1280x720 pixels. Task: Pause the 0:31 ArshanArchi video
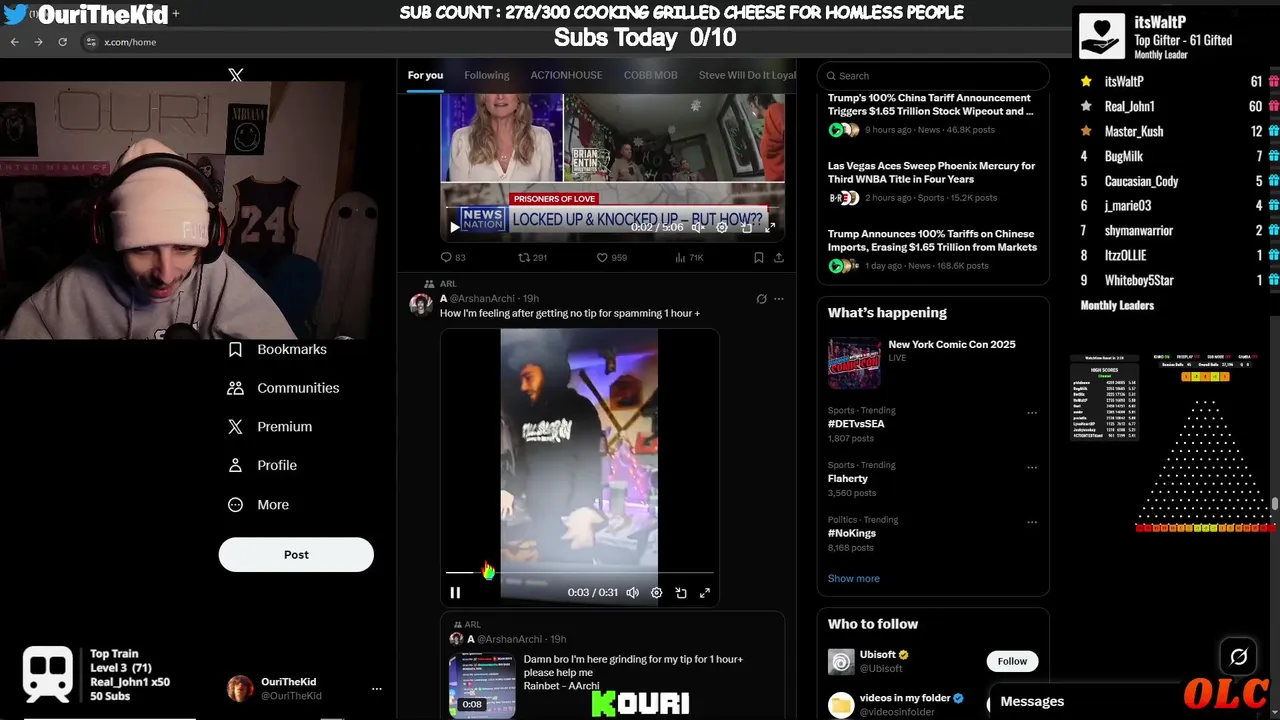455,592
